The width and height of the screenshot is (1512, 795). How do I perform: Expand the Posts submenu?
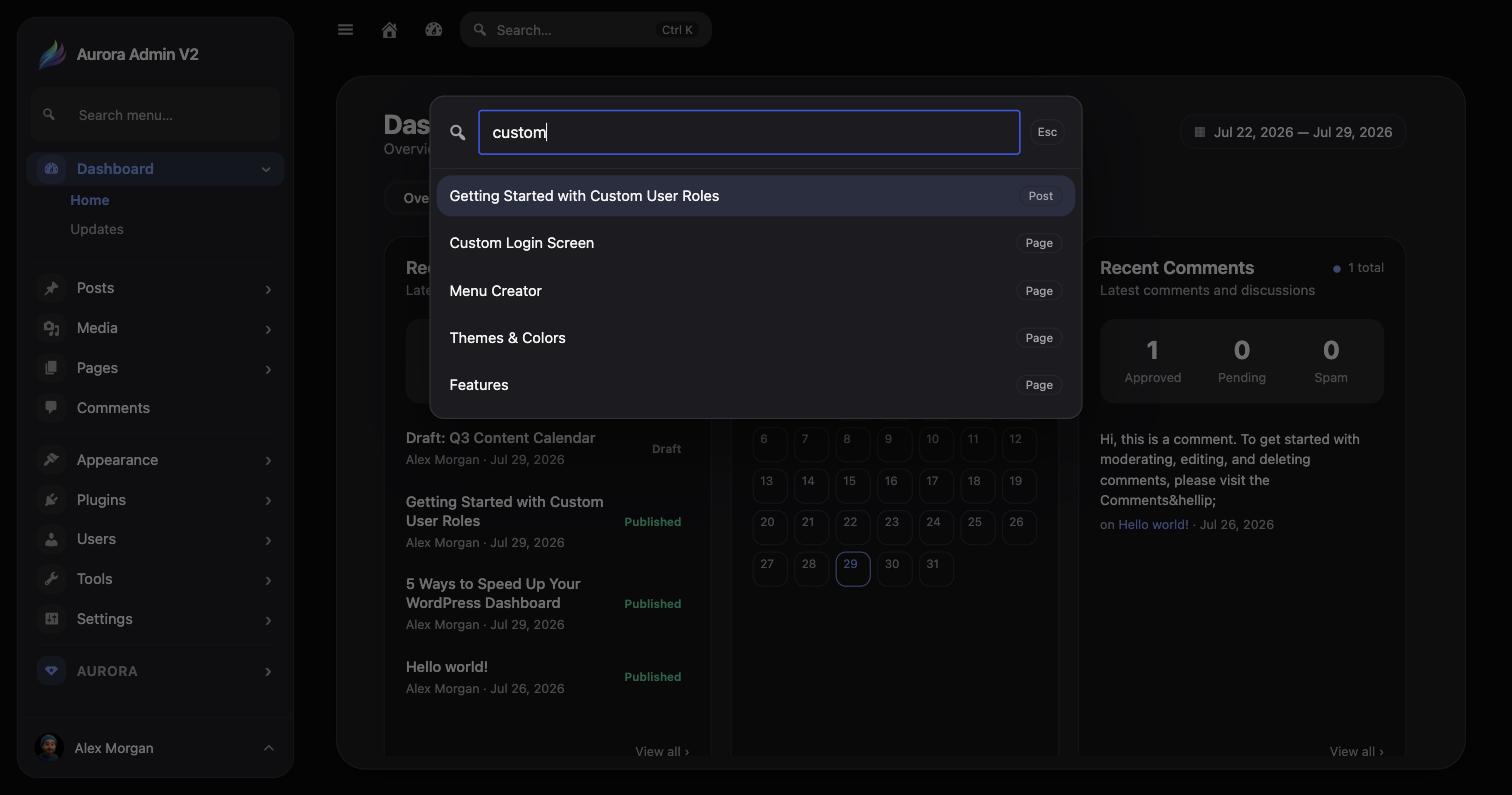point(268,289)
